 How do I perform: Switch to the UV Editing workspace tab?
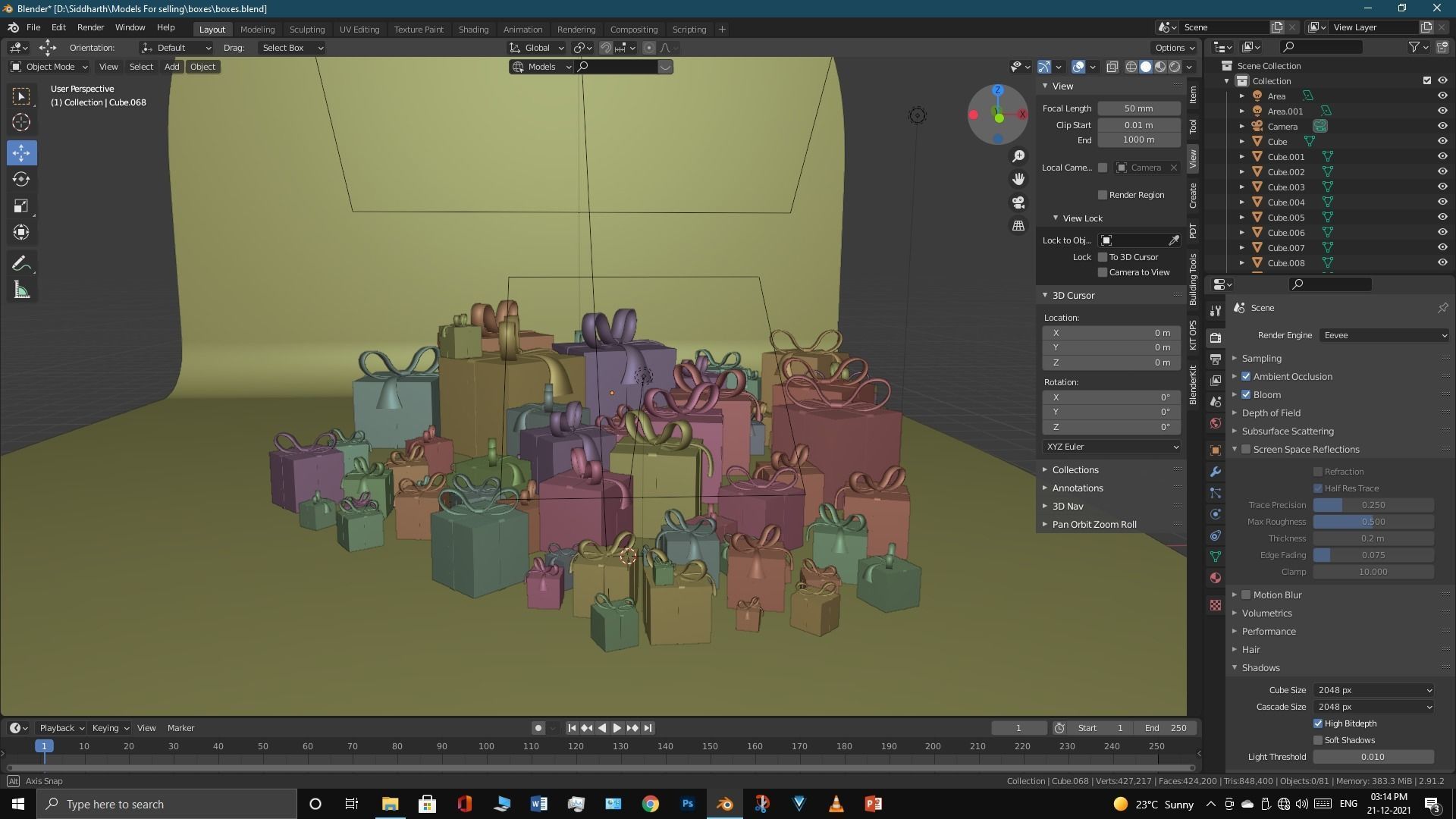(x=359, y=30)
